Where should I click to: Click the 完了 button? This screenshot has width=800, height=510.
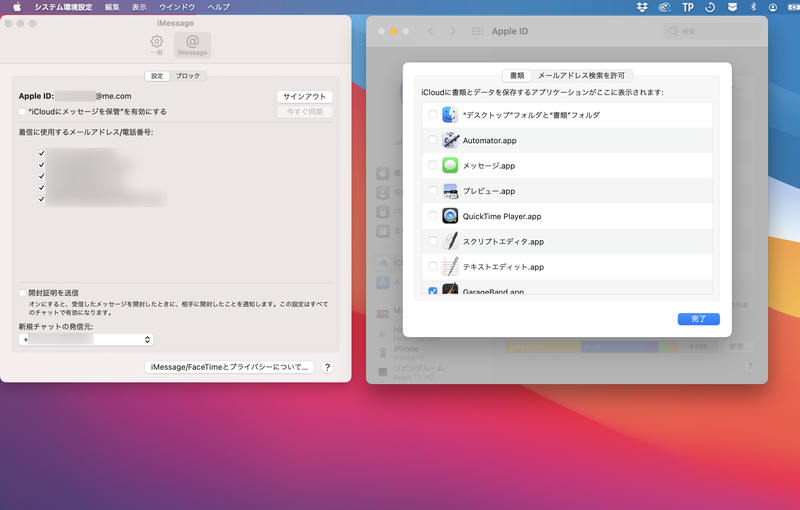[698, 319]
